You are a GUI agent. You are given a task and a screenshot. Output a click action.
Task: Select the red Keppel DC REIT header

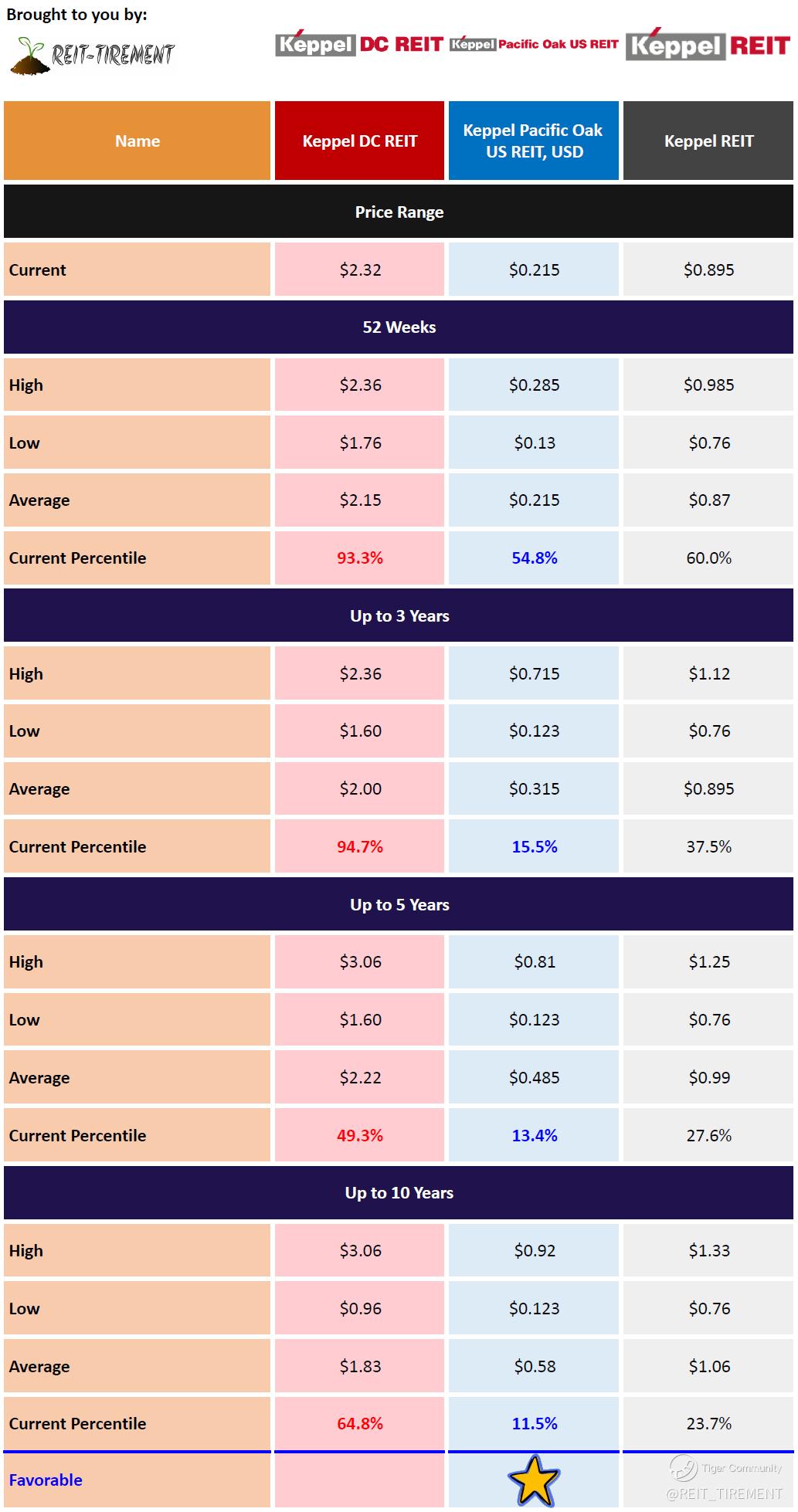pos(359,141)
